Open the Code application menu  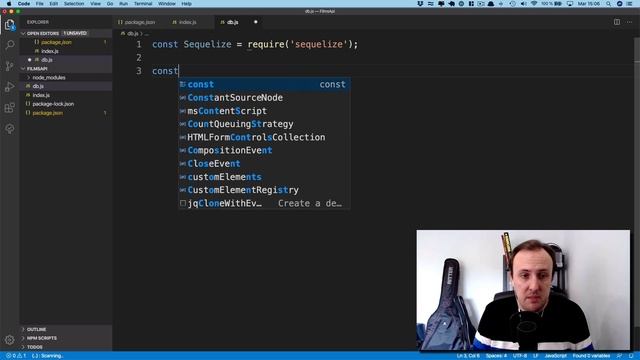24,4
